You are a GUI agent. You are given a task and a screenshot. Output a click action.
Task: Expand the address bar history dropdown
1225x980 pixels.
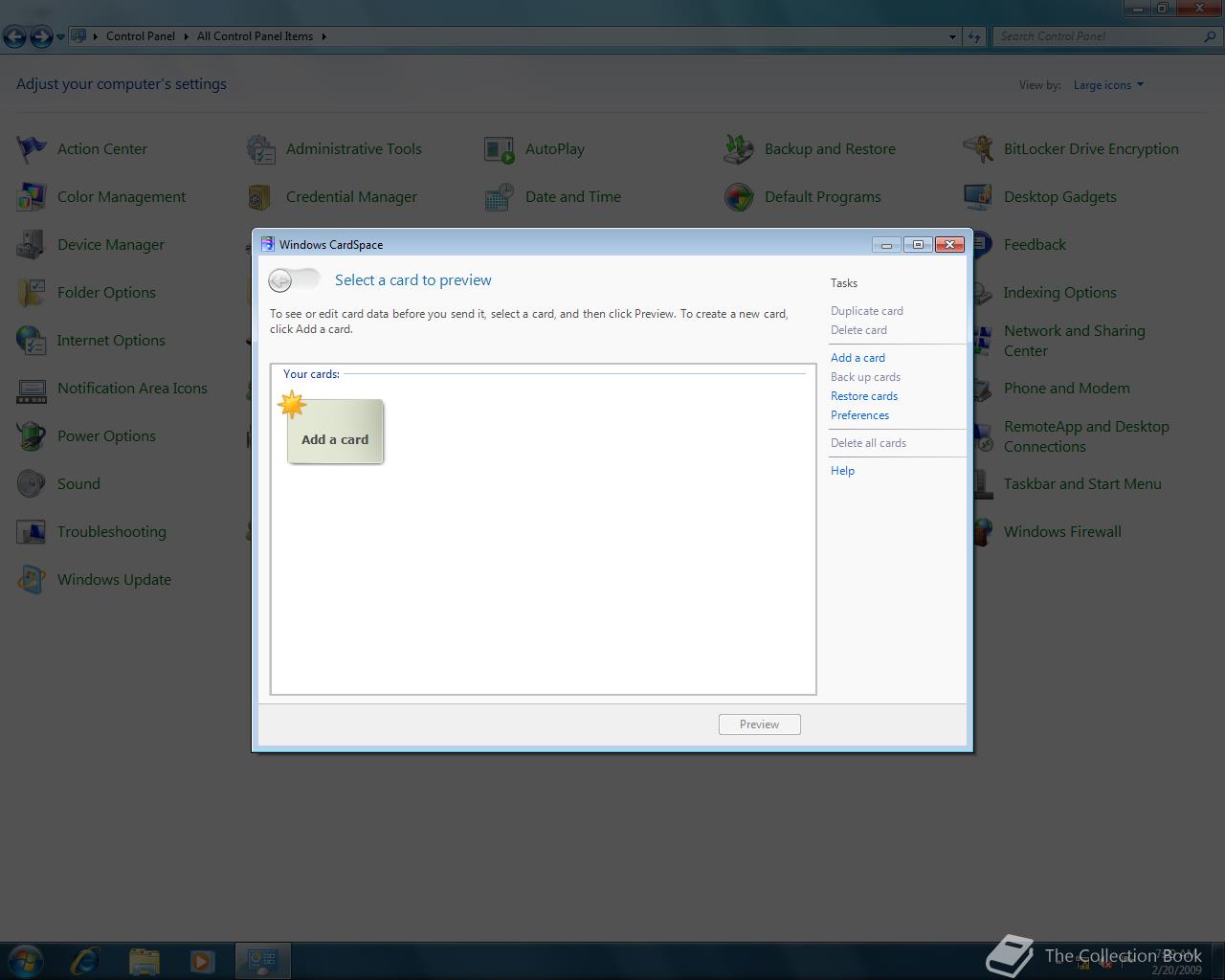pos(952,36)
